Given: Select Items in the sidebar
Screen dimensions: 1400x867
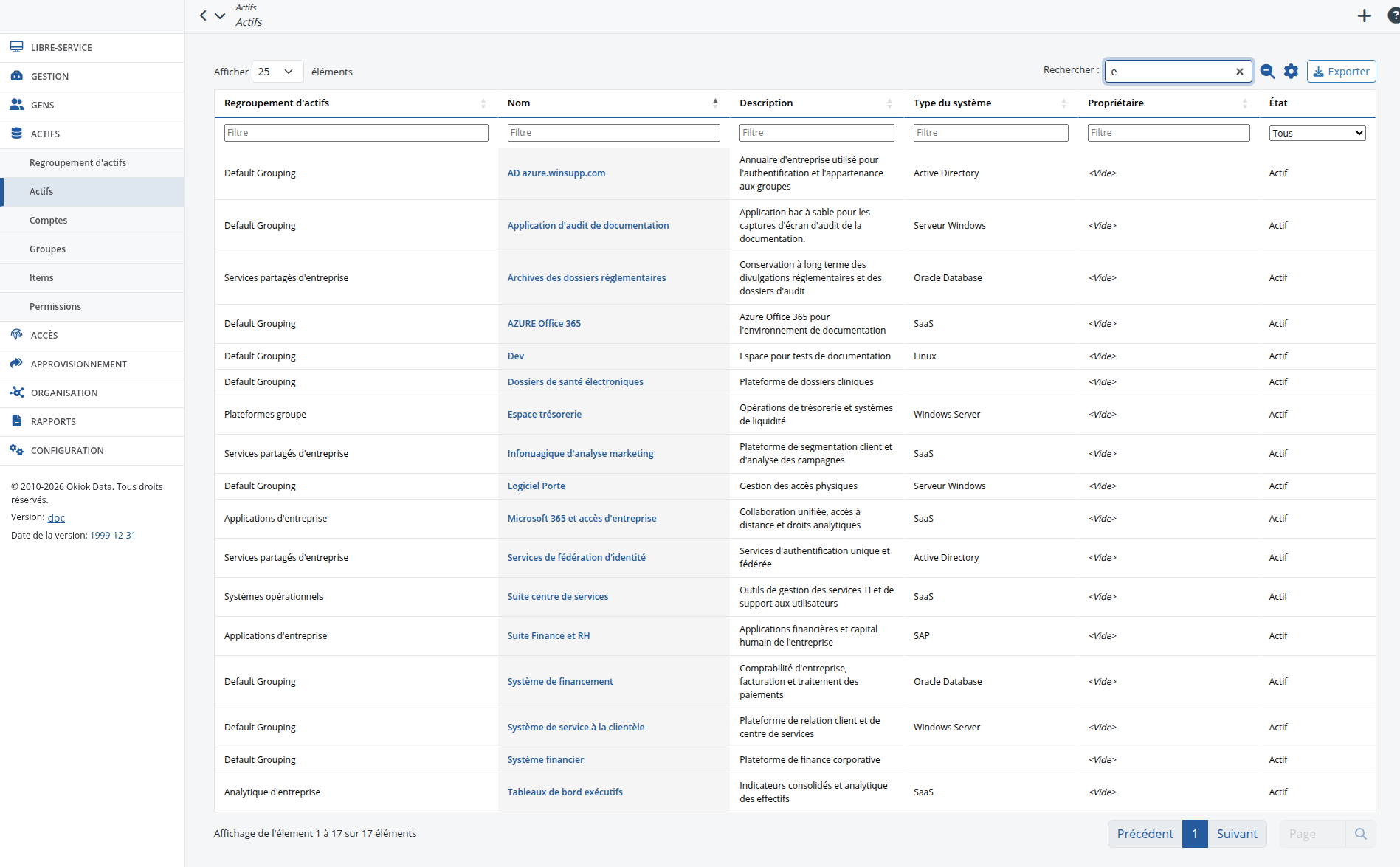Looking at the screenshot, I should (x=92, y=277).
